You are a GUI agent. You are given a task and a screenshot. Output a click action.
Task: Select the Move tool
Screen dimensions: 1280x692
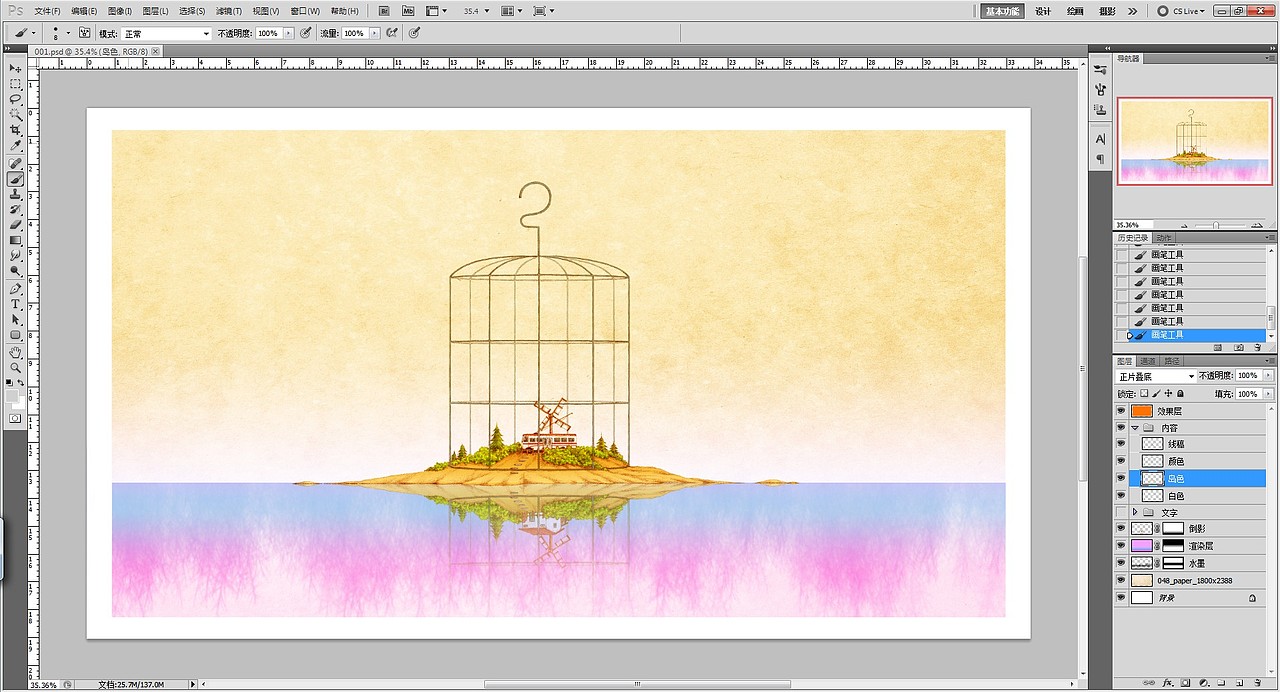(x=16, y=68)
